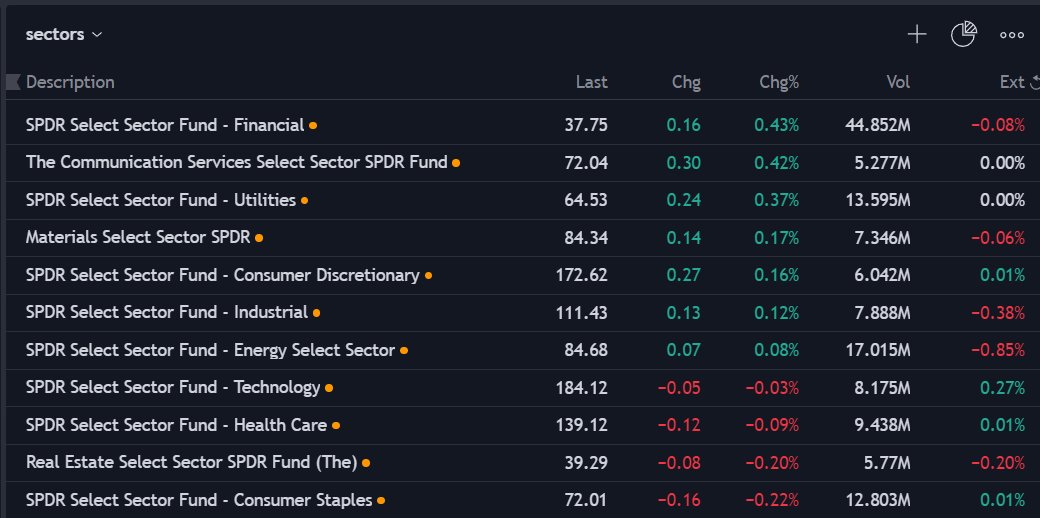
Task: Click Health Care volume 9.438M
Action: click(882, 425)
